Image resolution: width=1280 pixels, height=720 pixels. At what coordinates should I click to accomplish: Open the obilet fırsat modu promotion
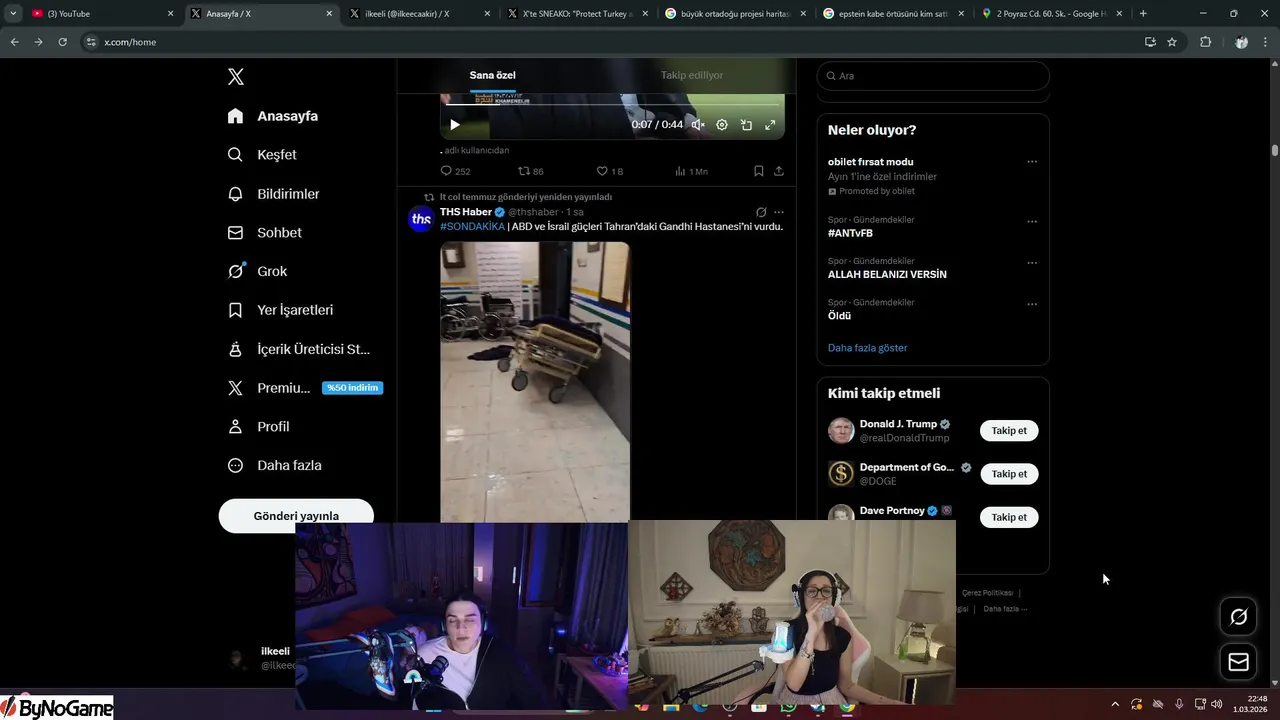tap(870, 162)
